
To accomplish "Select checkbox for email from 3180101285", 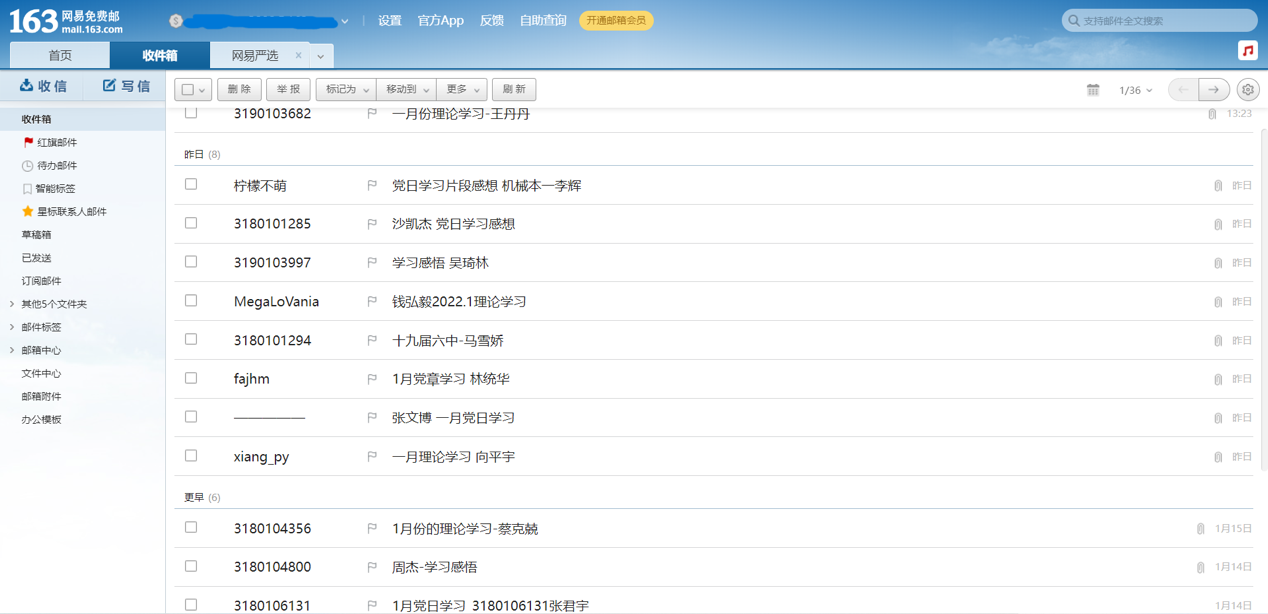I will [x=191, y=223].
